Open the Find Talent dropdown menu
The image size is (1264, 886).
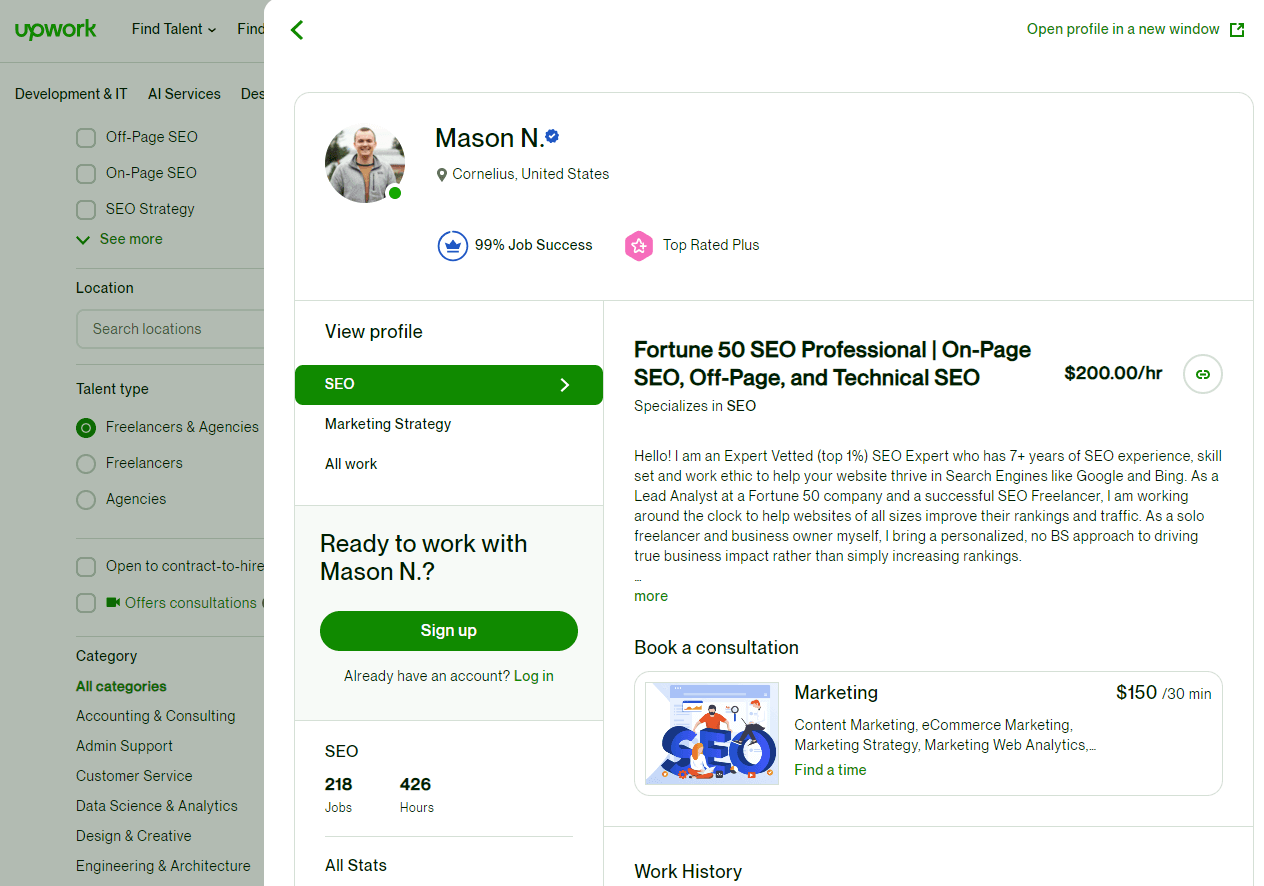click(173, 30)
